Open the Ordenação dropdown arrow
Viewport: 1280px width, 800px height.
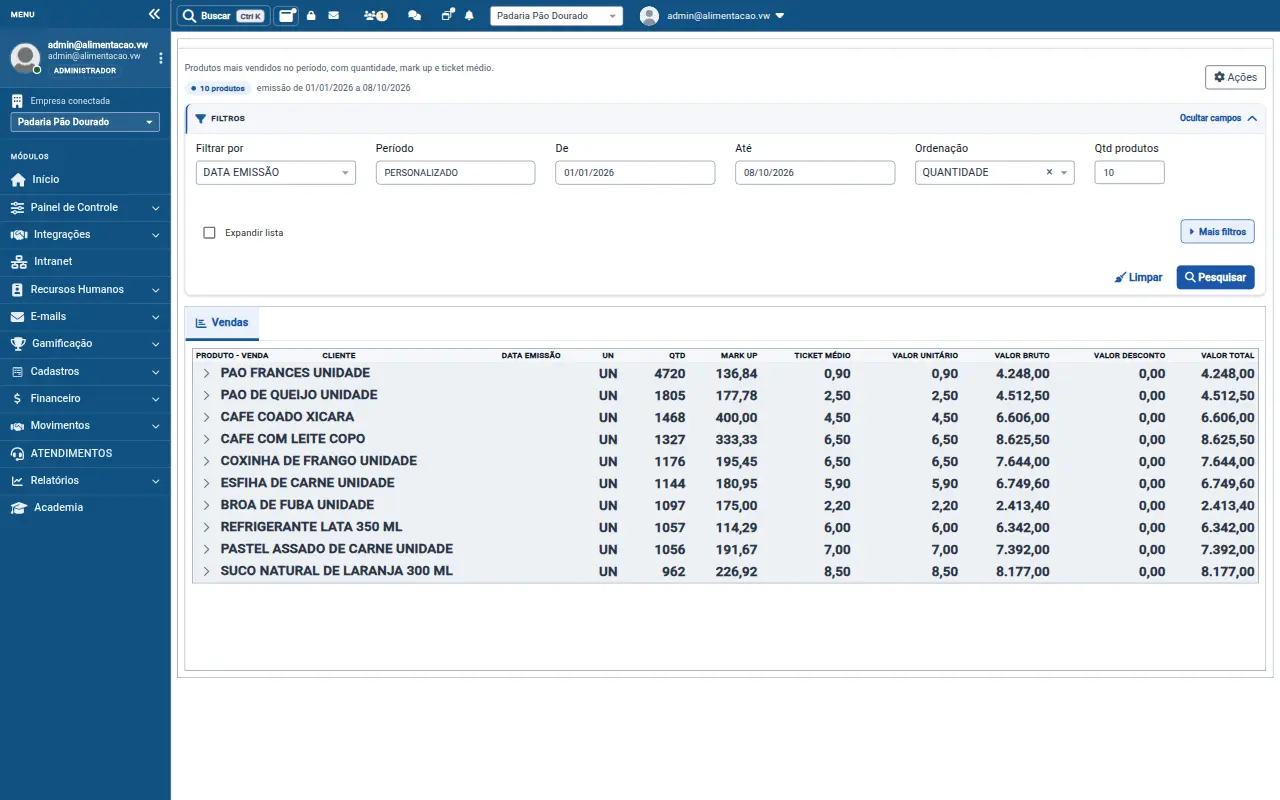tap(1064, 173)
